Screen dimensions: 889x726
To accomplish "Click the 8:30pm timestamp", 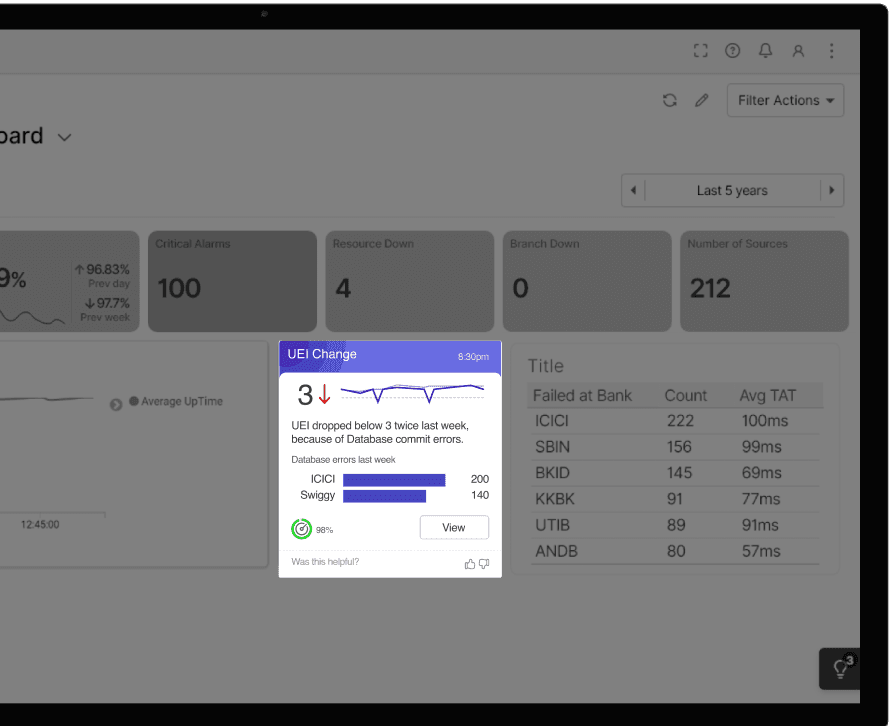I will tap(473, 356).
